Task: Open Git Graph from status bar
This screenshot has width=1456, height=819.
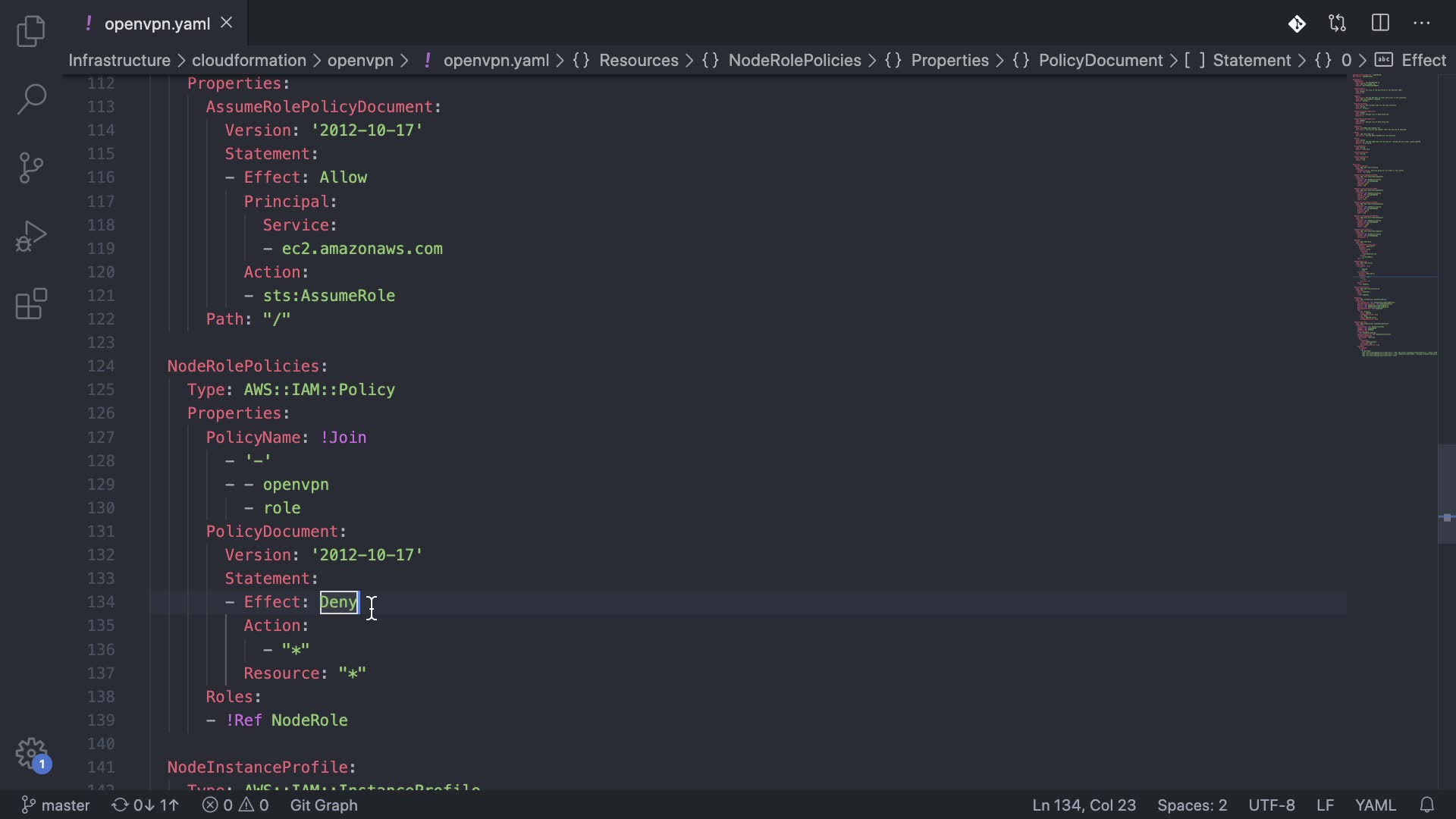Action: pyautogui.click(x=324, y=805)
